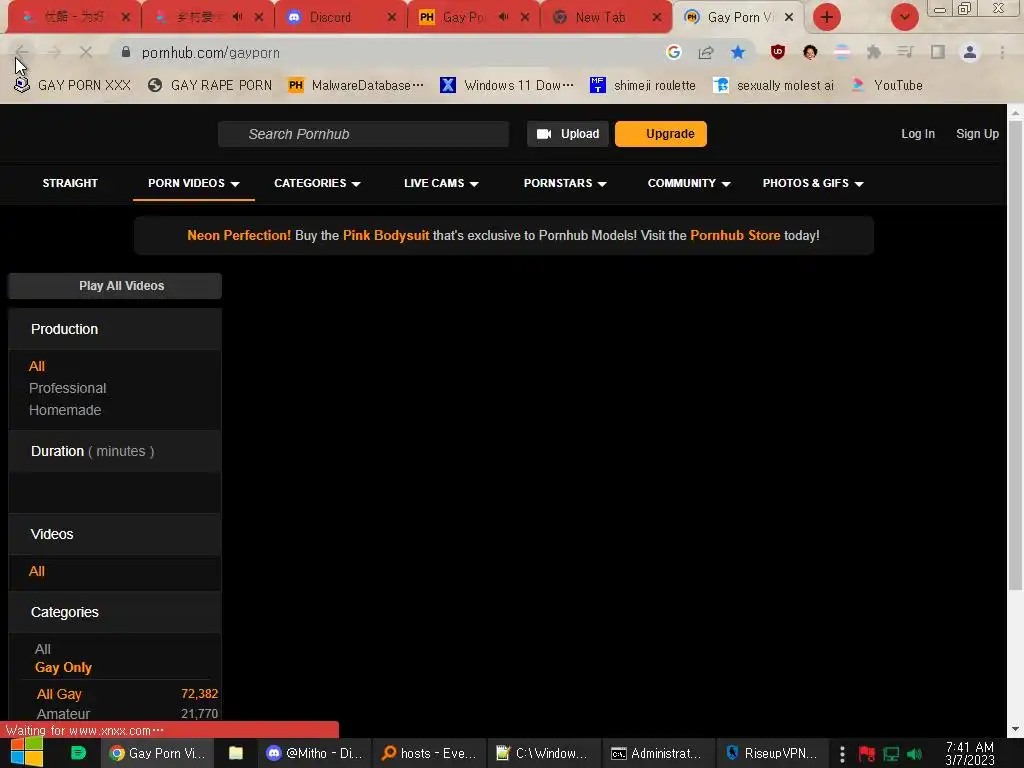Screen dimensions: 1024x768
Task: Open the File Explorer taskbar icon
Action: click(236, 754)
